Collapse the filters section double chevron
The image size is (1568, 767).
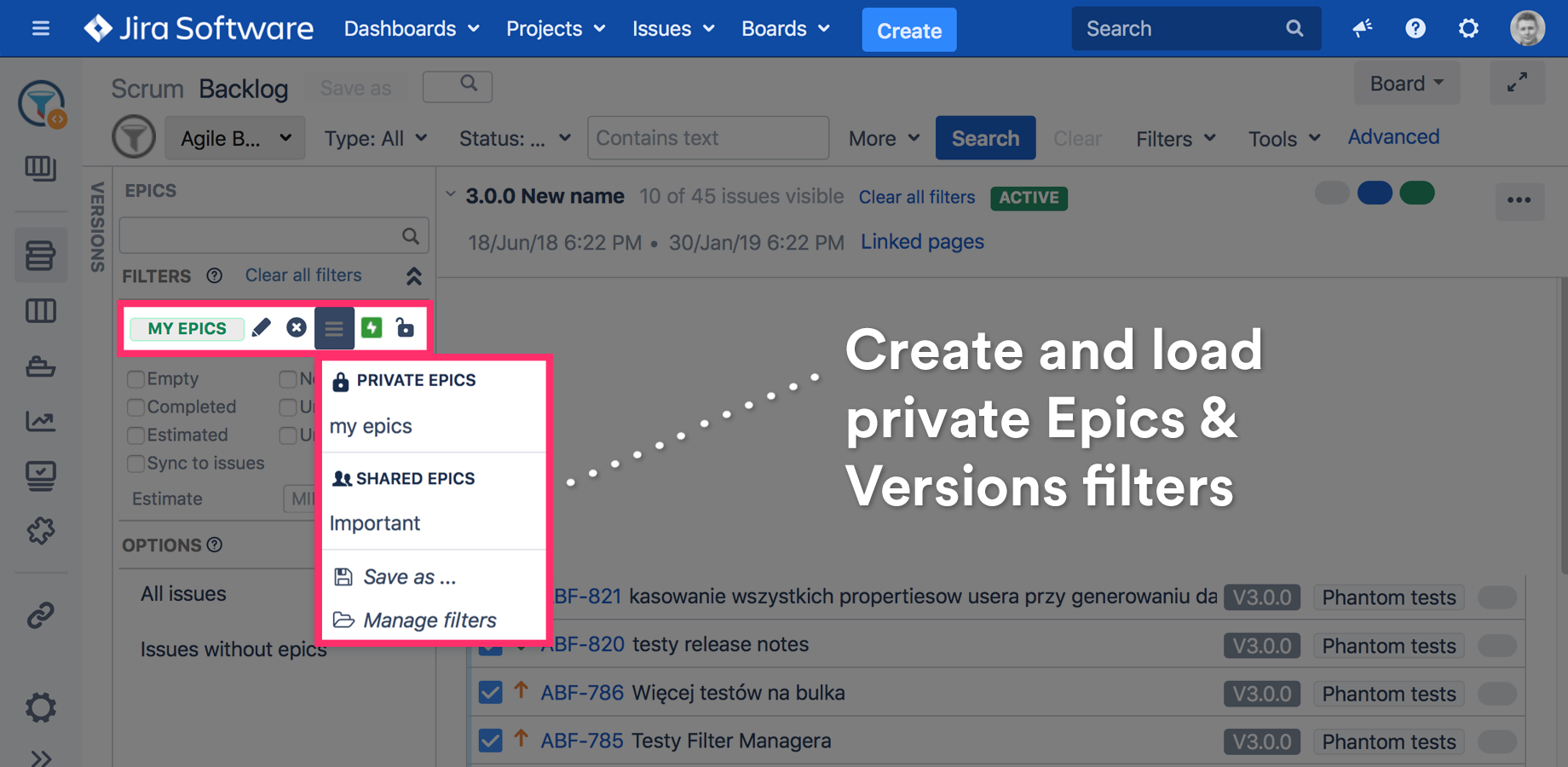[x=413, y=276]
